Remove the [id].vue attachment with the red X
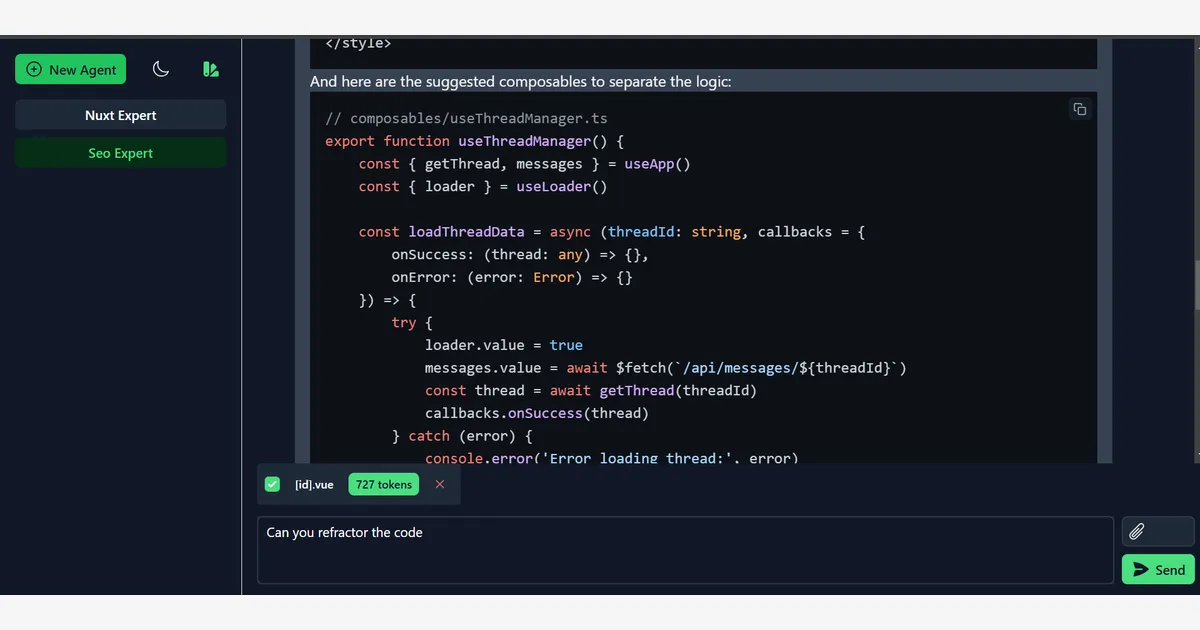This screenshot has width=1200, height=630. (440, 484)
